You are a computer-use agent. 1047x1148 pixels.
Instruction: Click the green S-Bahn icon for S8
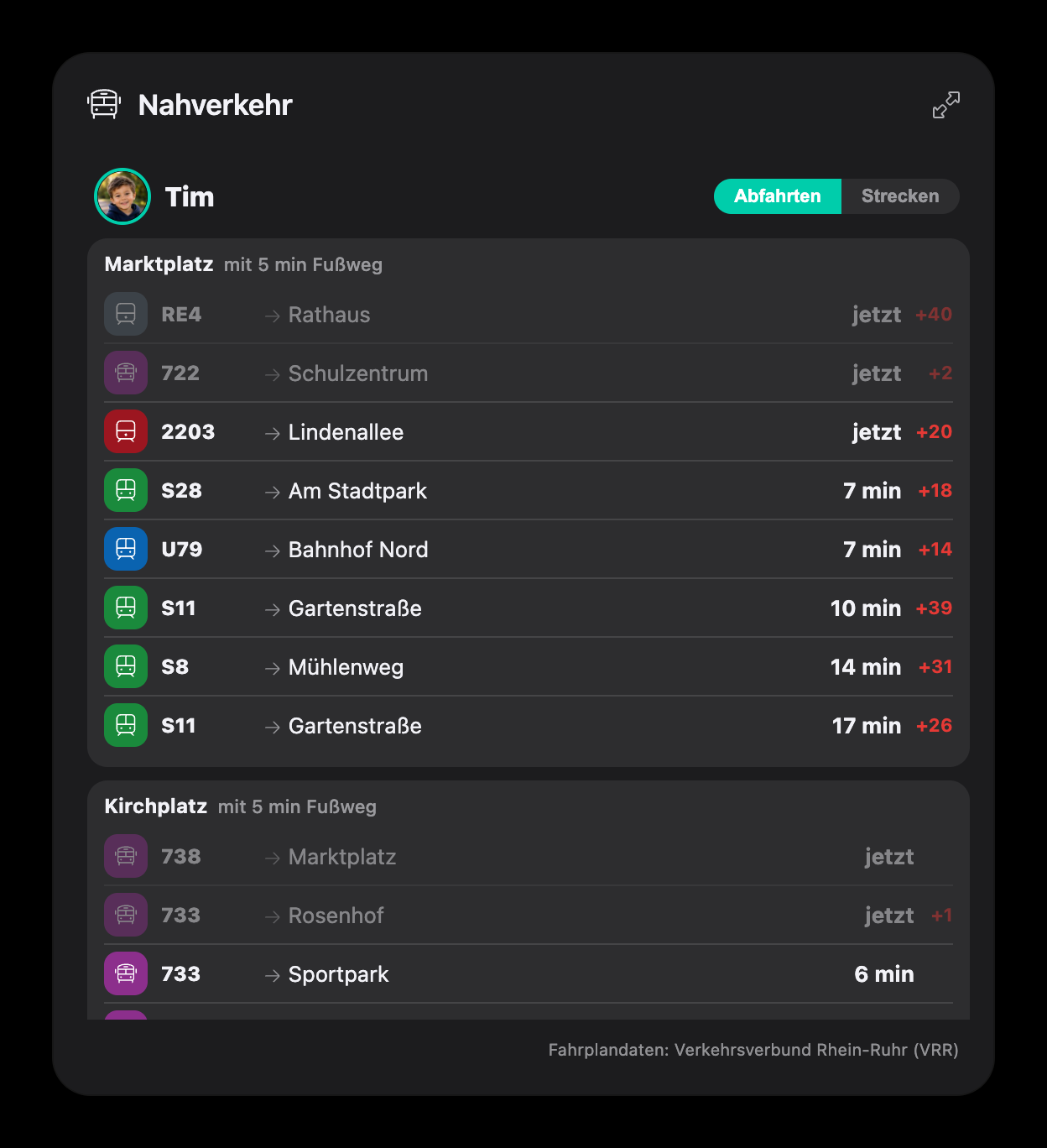[x=126, y=666]
